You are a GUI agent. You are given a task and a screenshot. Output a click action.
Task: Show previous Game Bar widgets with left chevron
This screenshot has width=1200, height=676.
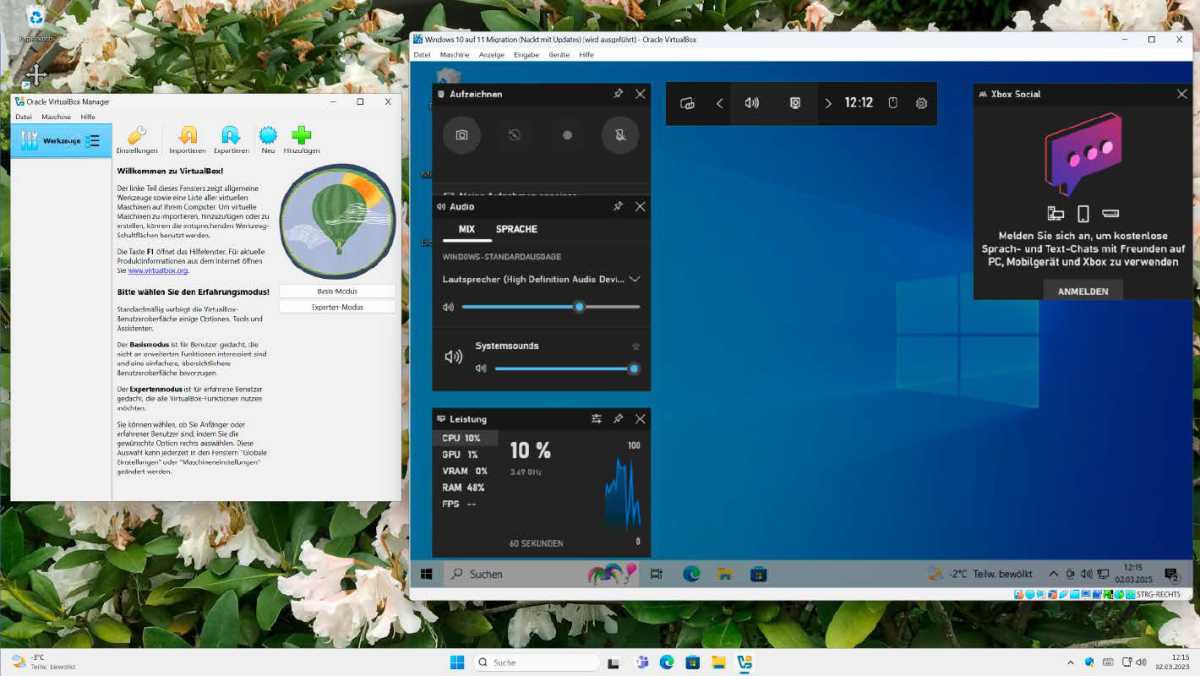719,103
